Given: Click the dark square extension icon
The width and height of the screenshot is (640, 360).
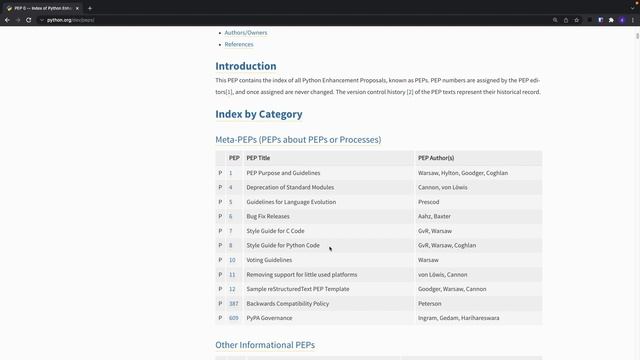Looking at the screenshot, I should [x=590, y=20].
